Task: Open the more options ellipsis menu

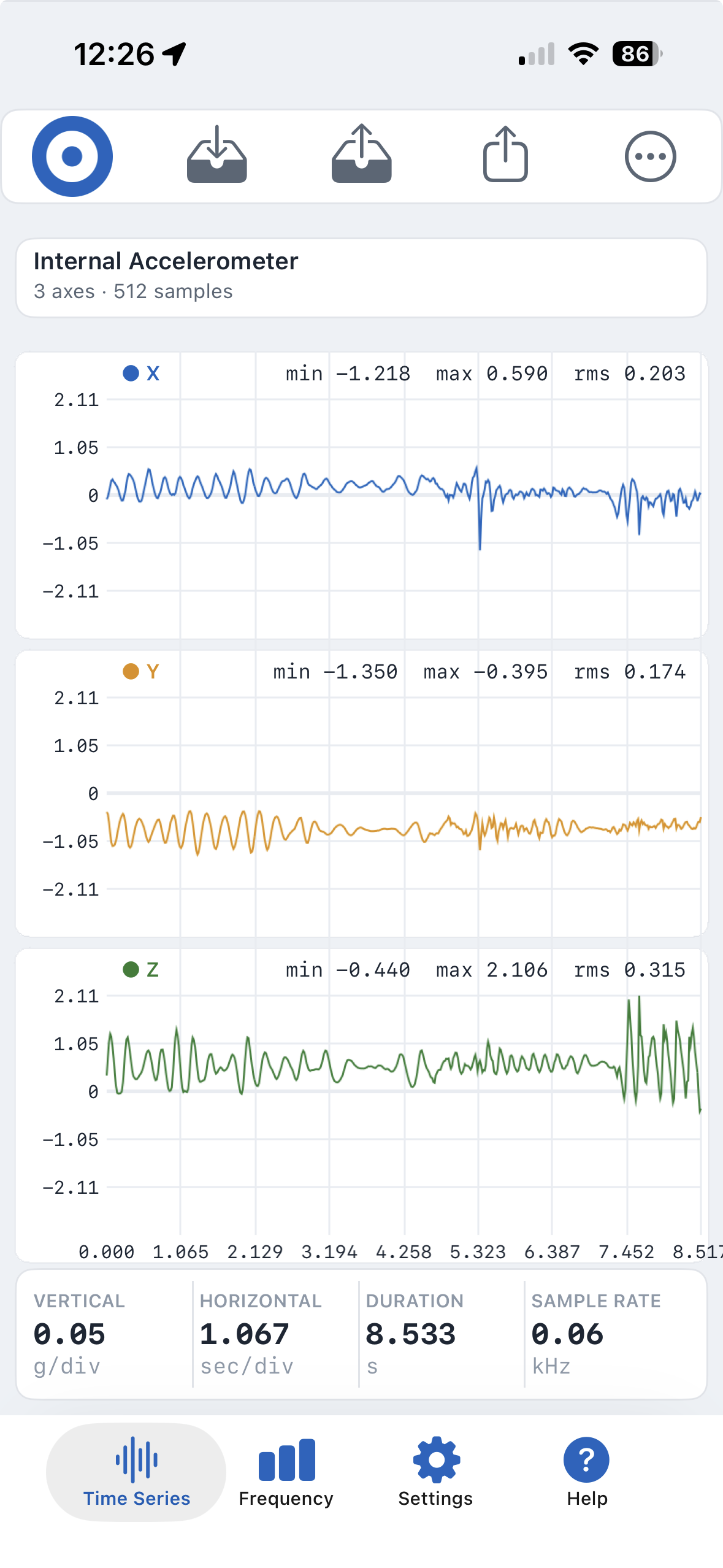Action: point(650,156)
